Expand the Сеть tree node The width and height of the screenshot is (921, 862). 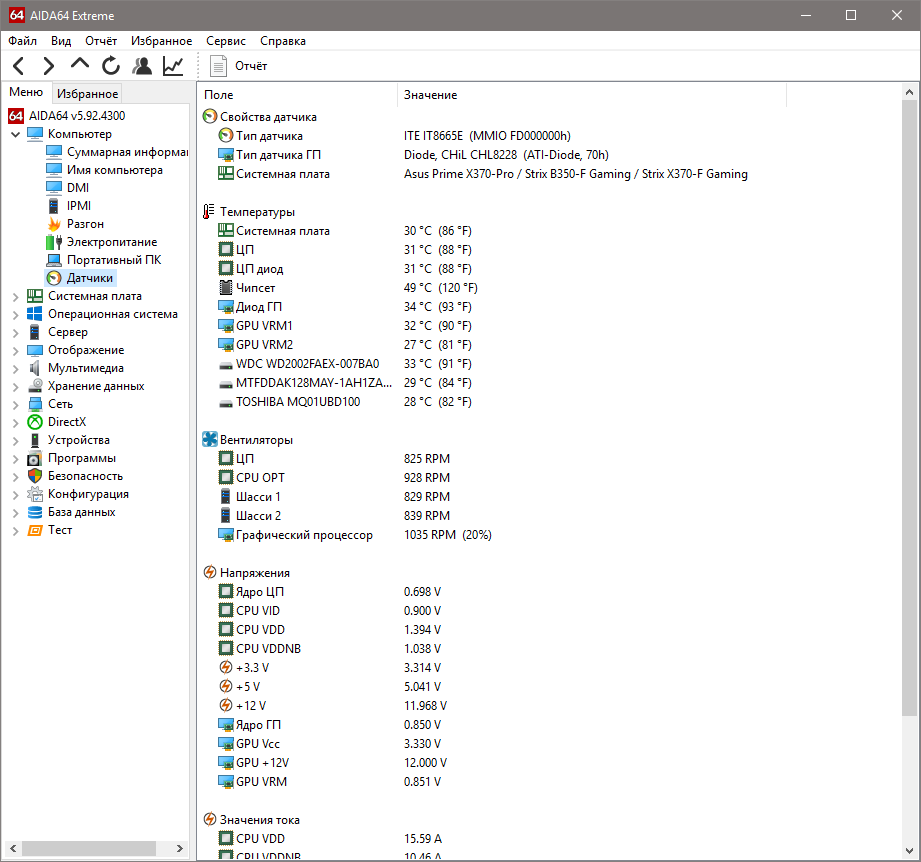point(15,405)
